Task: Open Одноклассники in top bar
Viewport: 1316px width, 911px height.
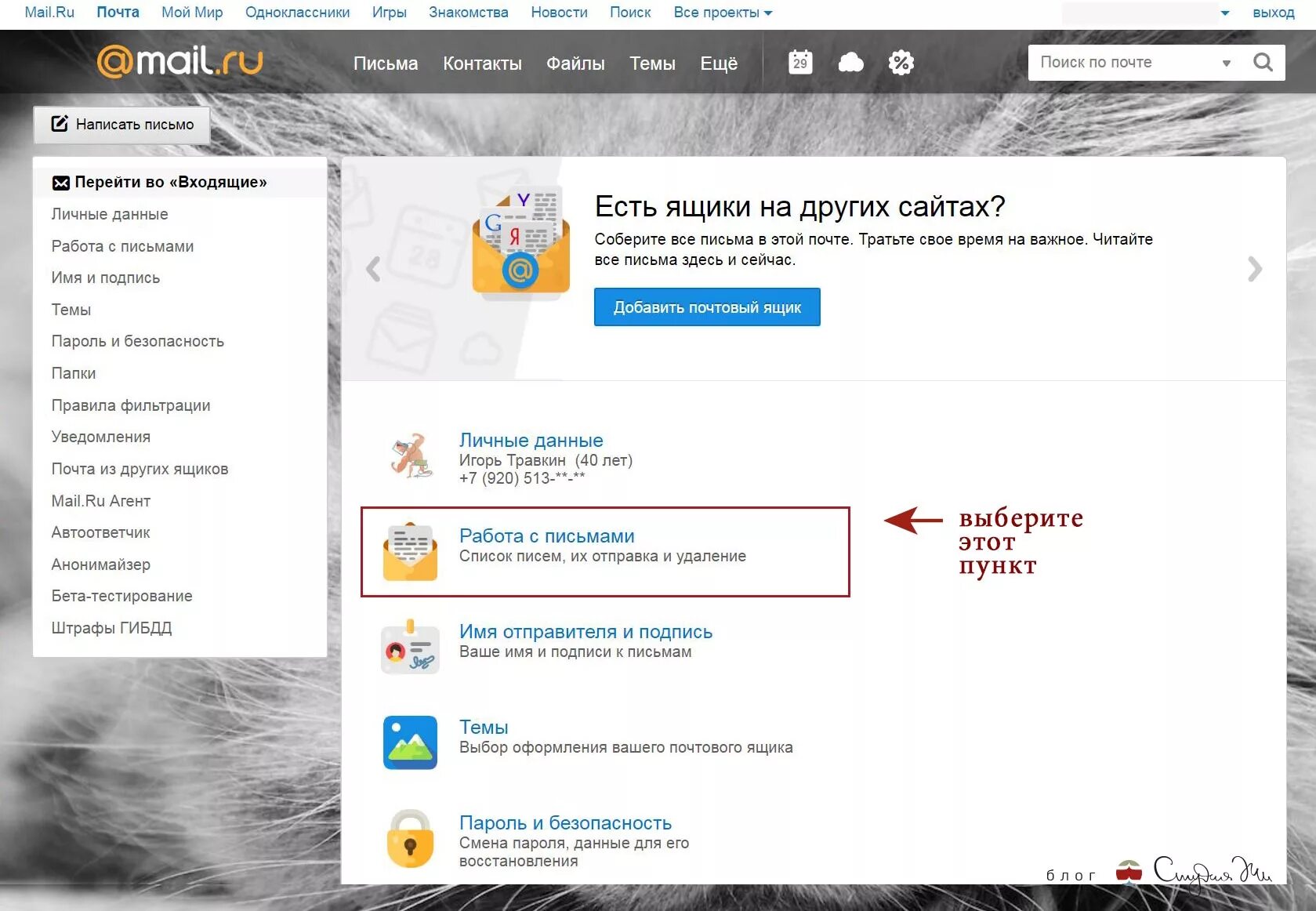Action: pyautogui.click(x=297, y=13)
